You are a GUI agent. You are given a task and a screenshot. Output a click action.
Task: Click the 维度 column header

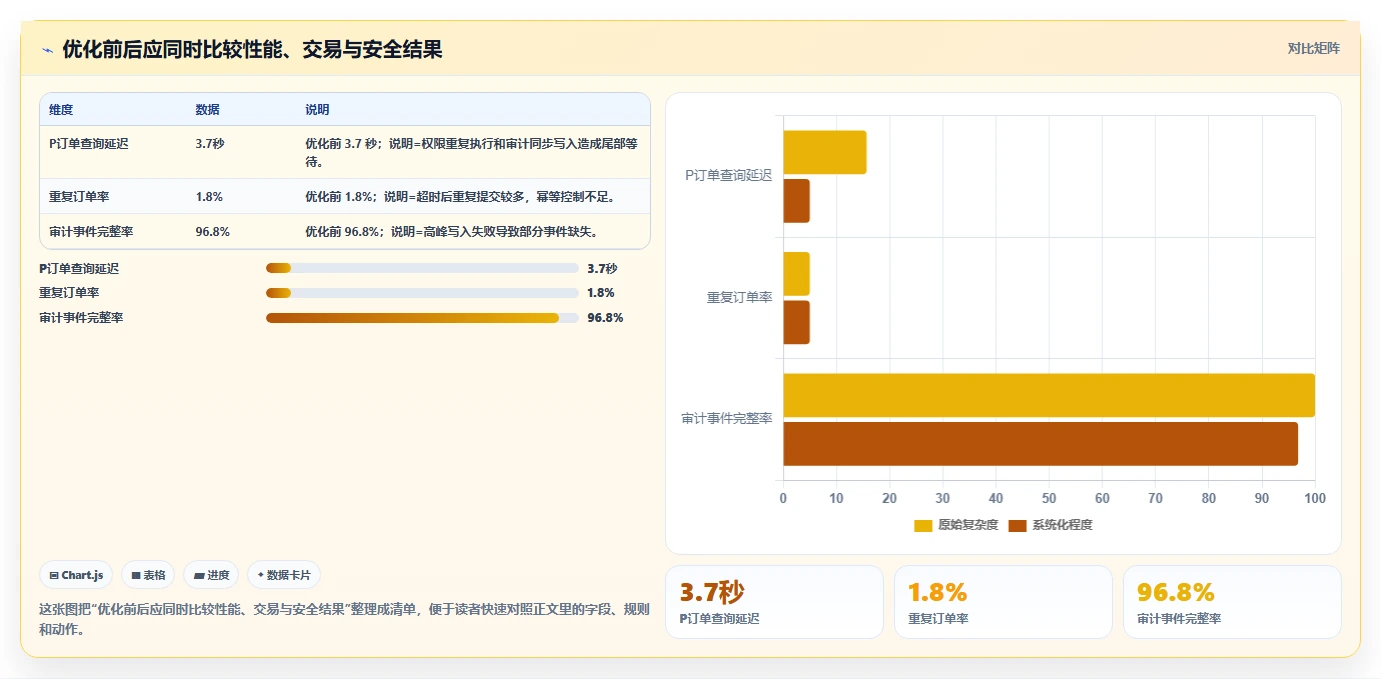[61, 110]
